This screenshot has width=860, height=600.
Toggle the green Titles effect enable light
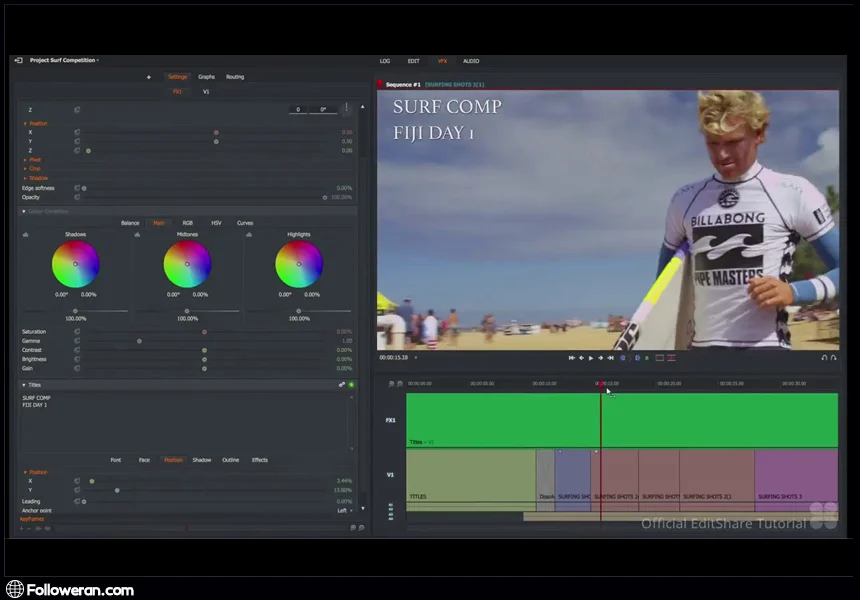click(x=351, y=385)
